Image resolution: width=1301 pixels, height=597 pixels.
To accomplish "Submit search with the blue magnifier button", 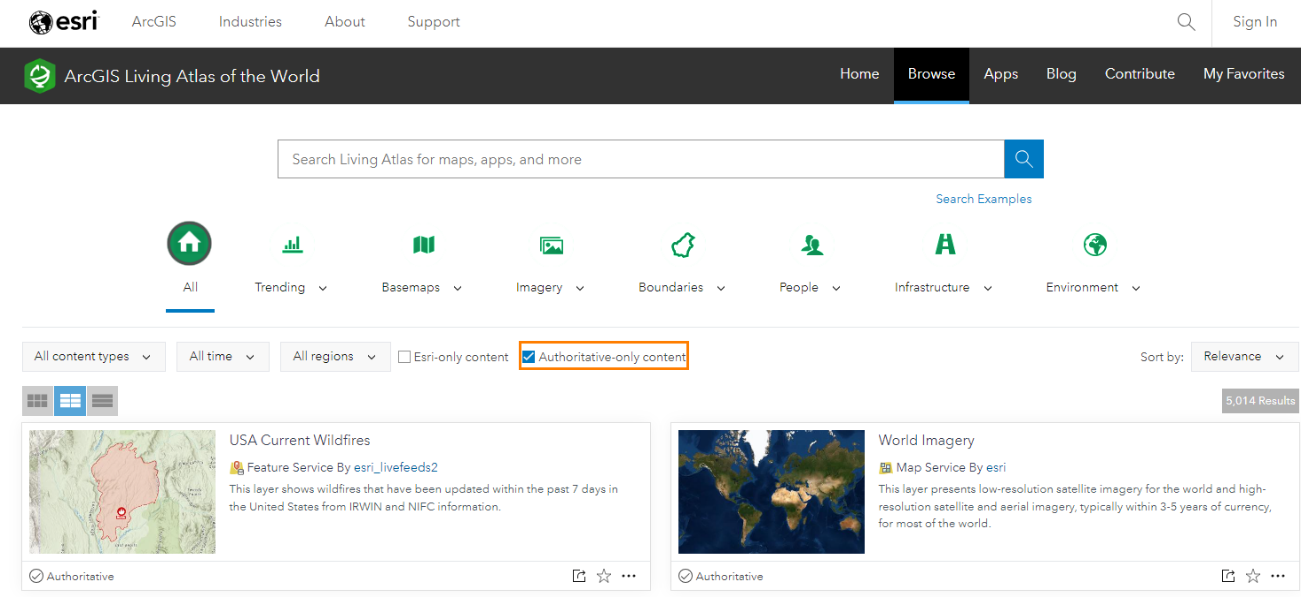I will coord(1024,159).
